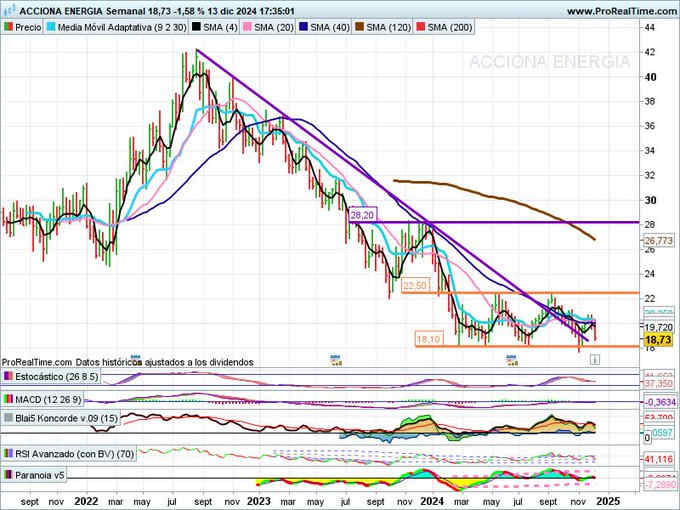Click the 'Datos históricos ajustados a los dividendos' note
The width and height of the screenshot is (680, 510).
[165, 362]
